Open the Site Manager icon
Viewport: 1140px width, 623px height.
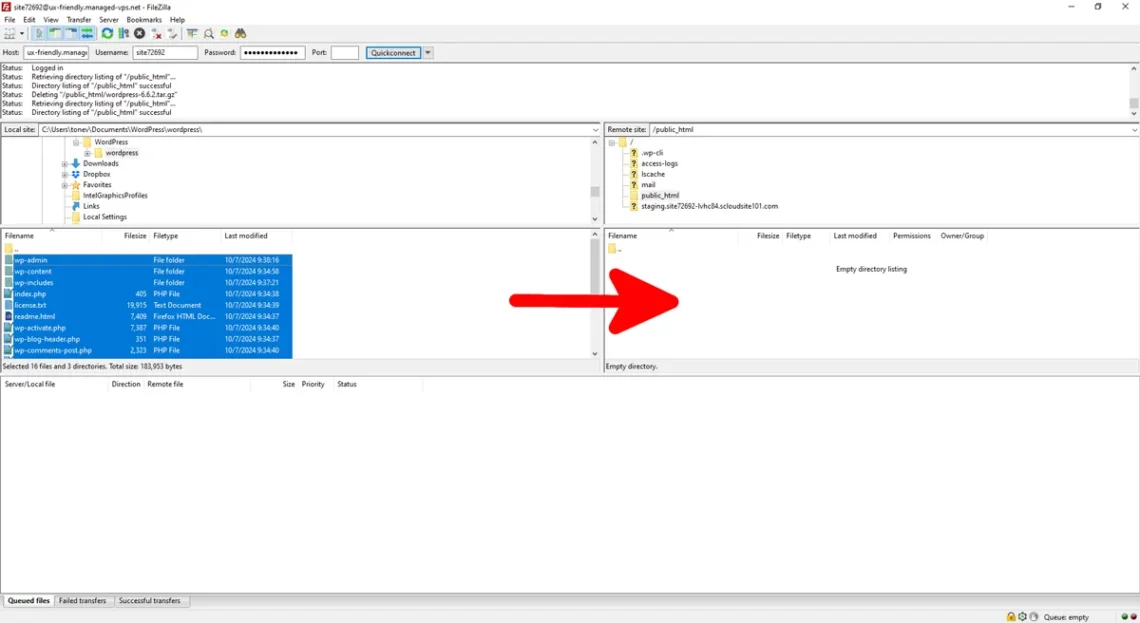coord(10,34)
